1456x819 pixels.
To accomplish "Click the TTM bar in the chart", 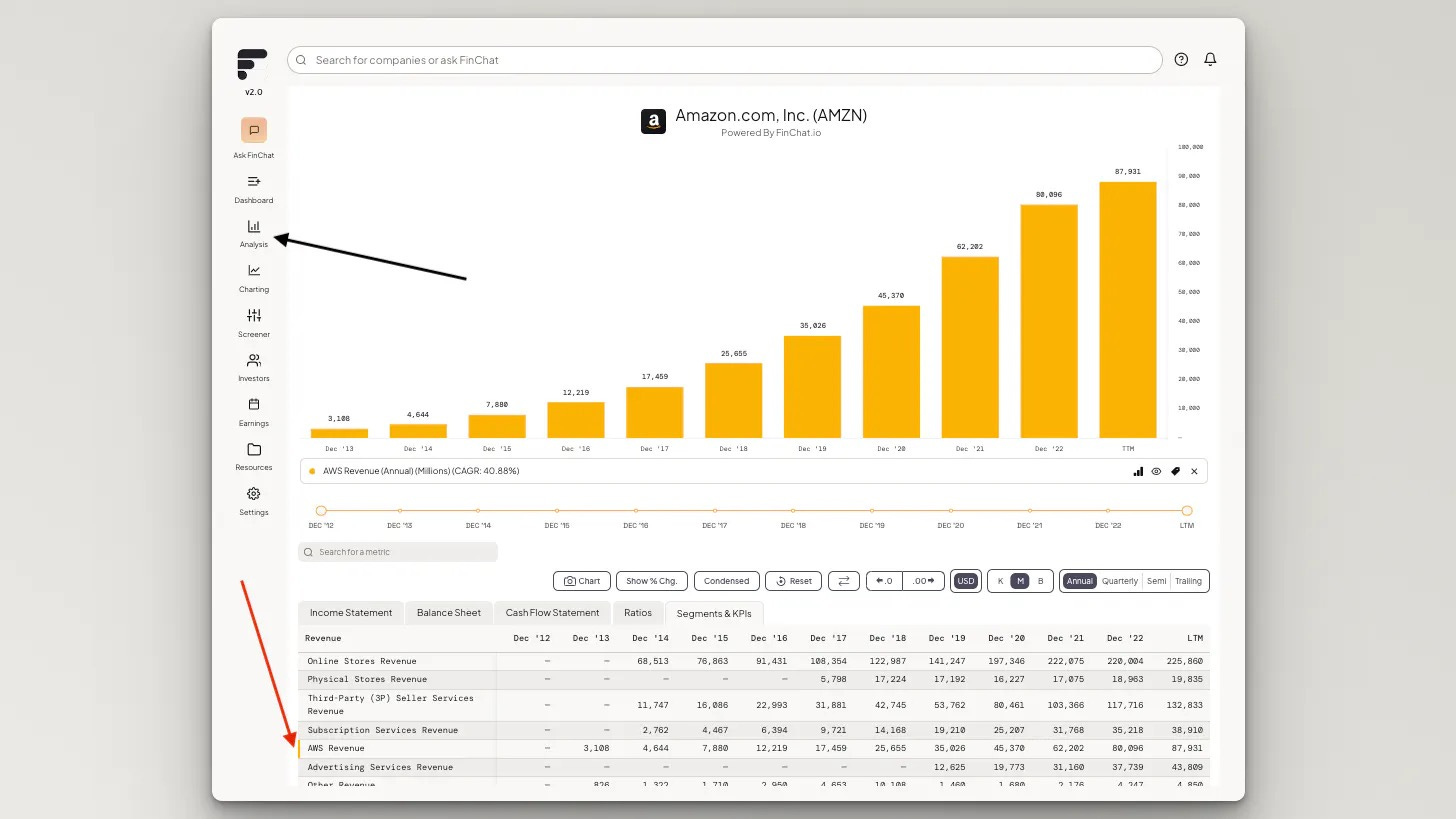I will 1128,310.
